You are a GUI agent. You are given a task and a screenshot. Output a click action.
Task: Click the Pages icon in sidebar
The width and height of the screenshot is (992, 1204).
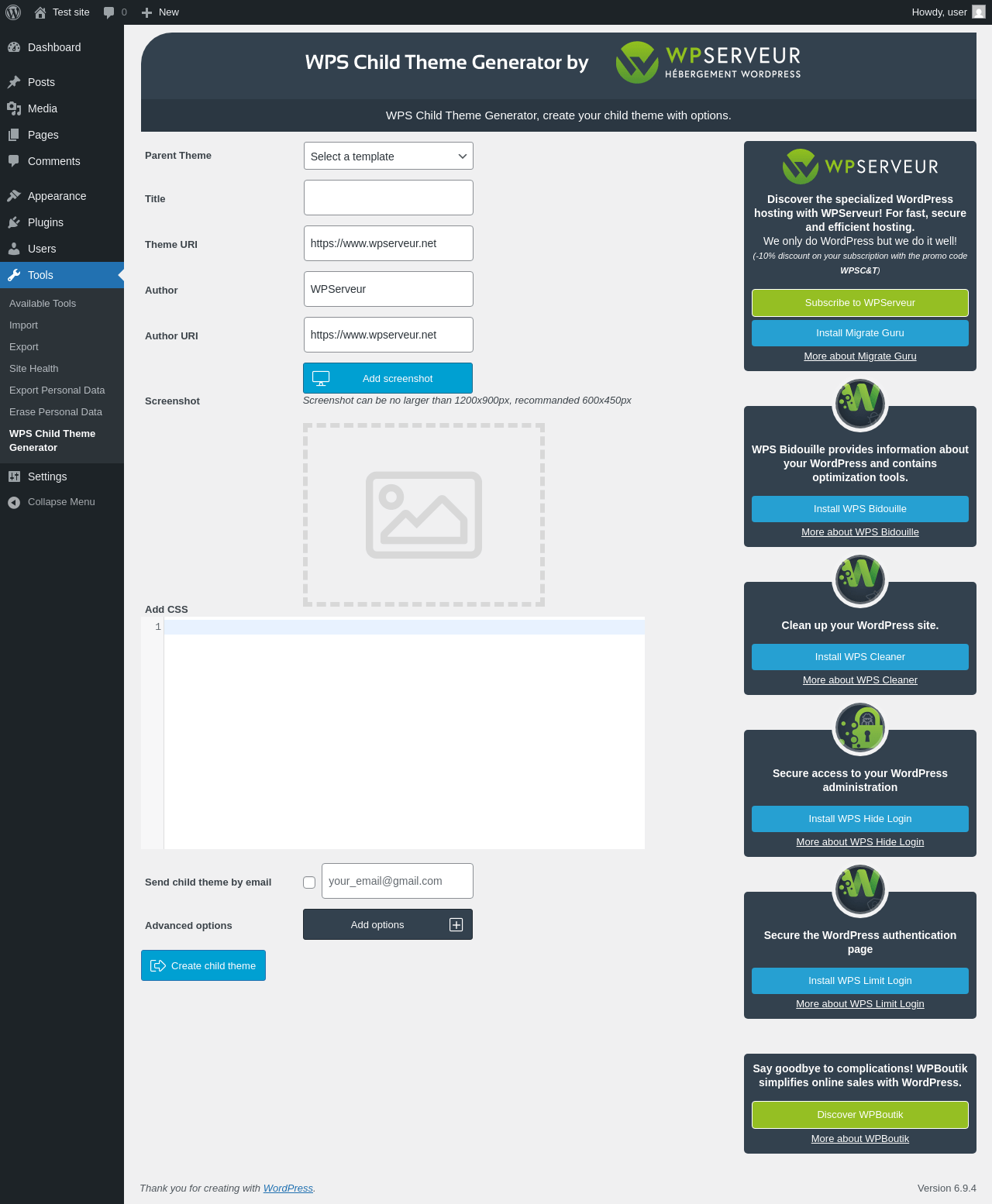pos(14,135)
